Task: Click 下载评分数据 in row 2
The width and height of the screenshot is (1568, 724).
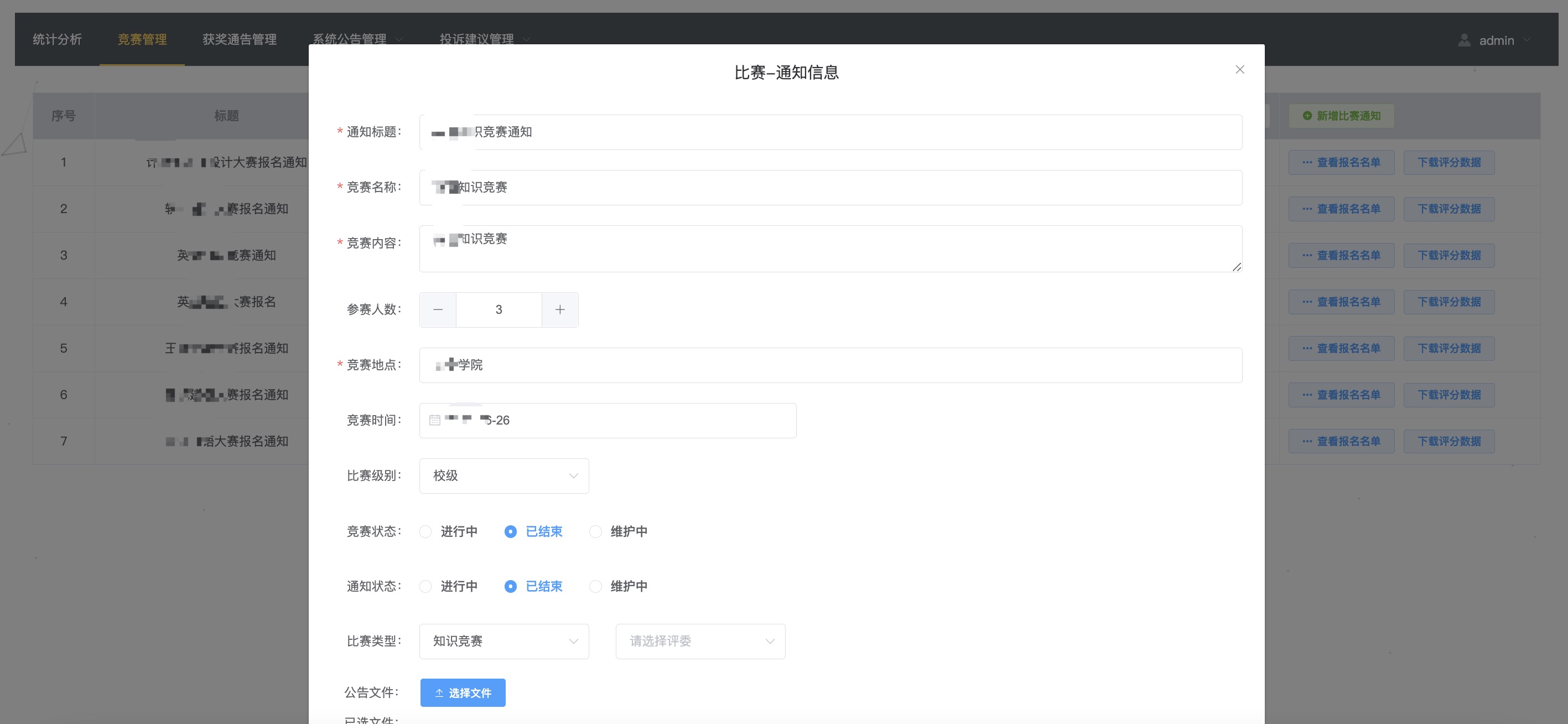Action: 1448,209
